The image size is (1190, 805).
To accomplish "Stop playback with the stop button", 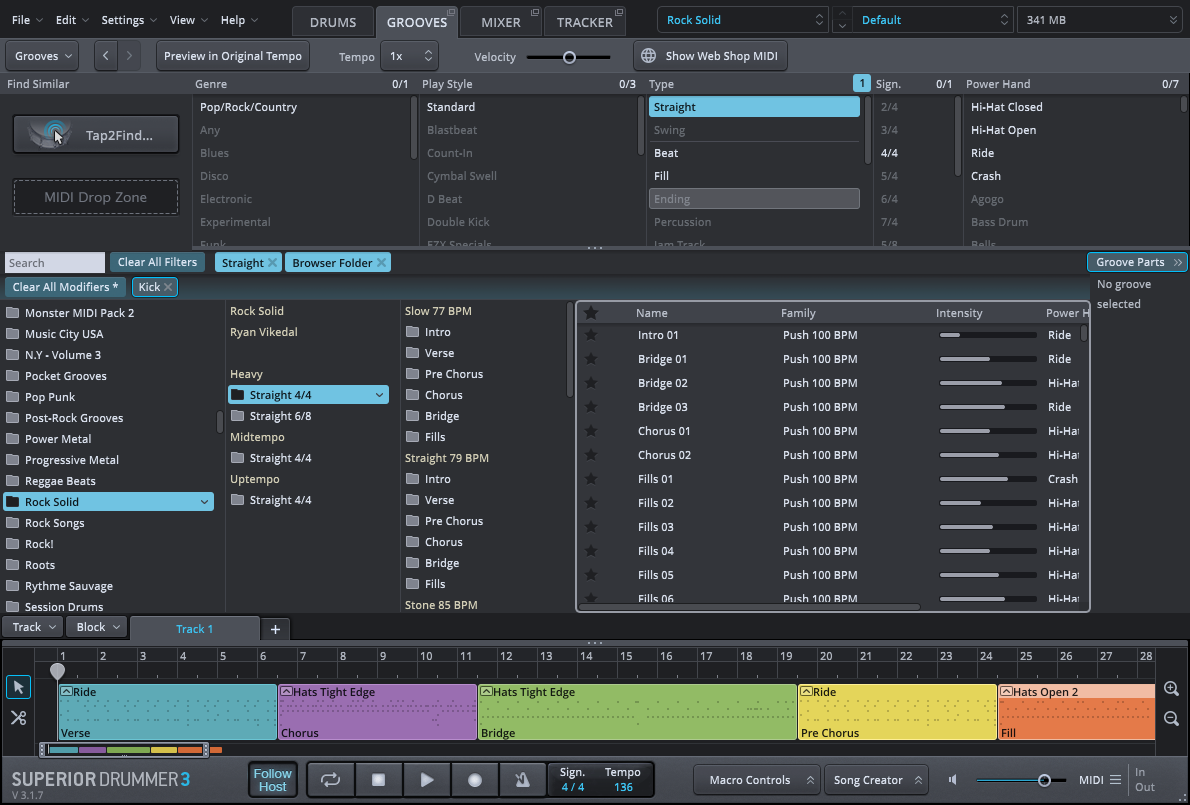I will (378, 780).
